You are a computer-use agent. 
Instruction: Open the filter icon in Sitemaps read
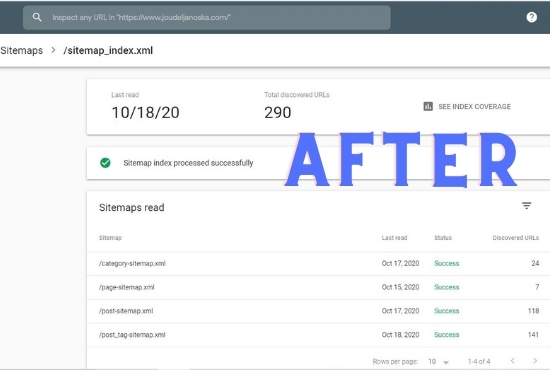[x=526, y=206]
